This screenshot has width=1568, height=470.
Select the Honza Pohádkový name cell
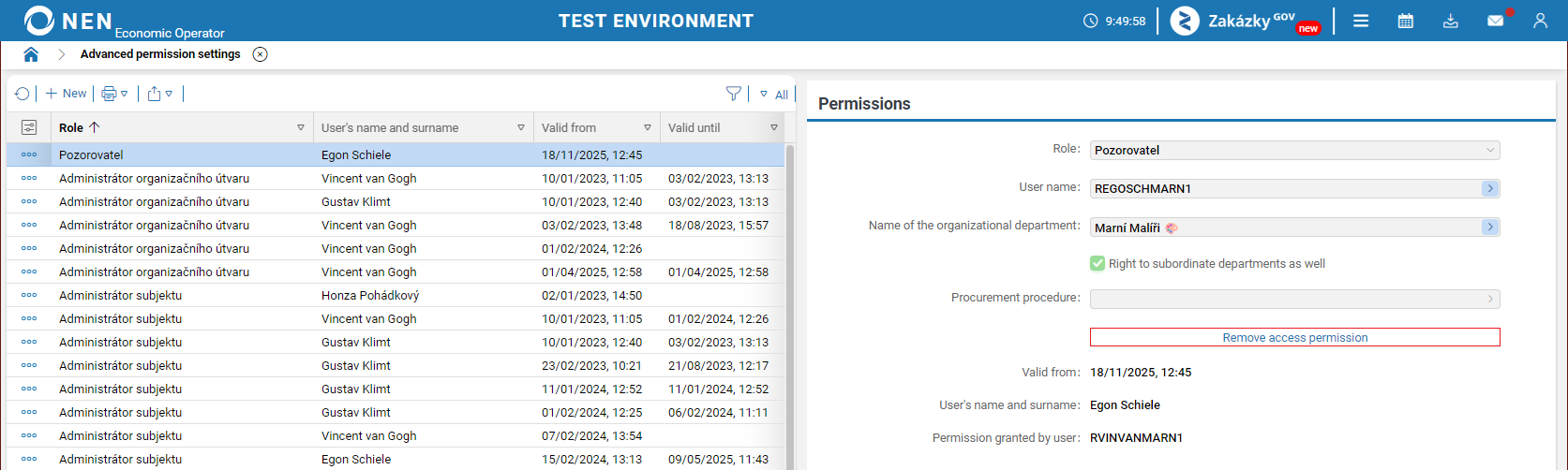pyautogui.click(x=370, y=295)
